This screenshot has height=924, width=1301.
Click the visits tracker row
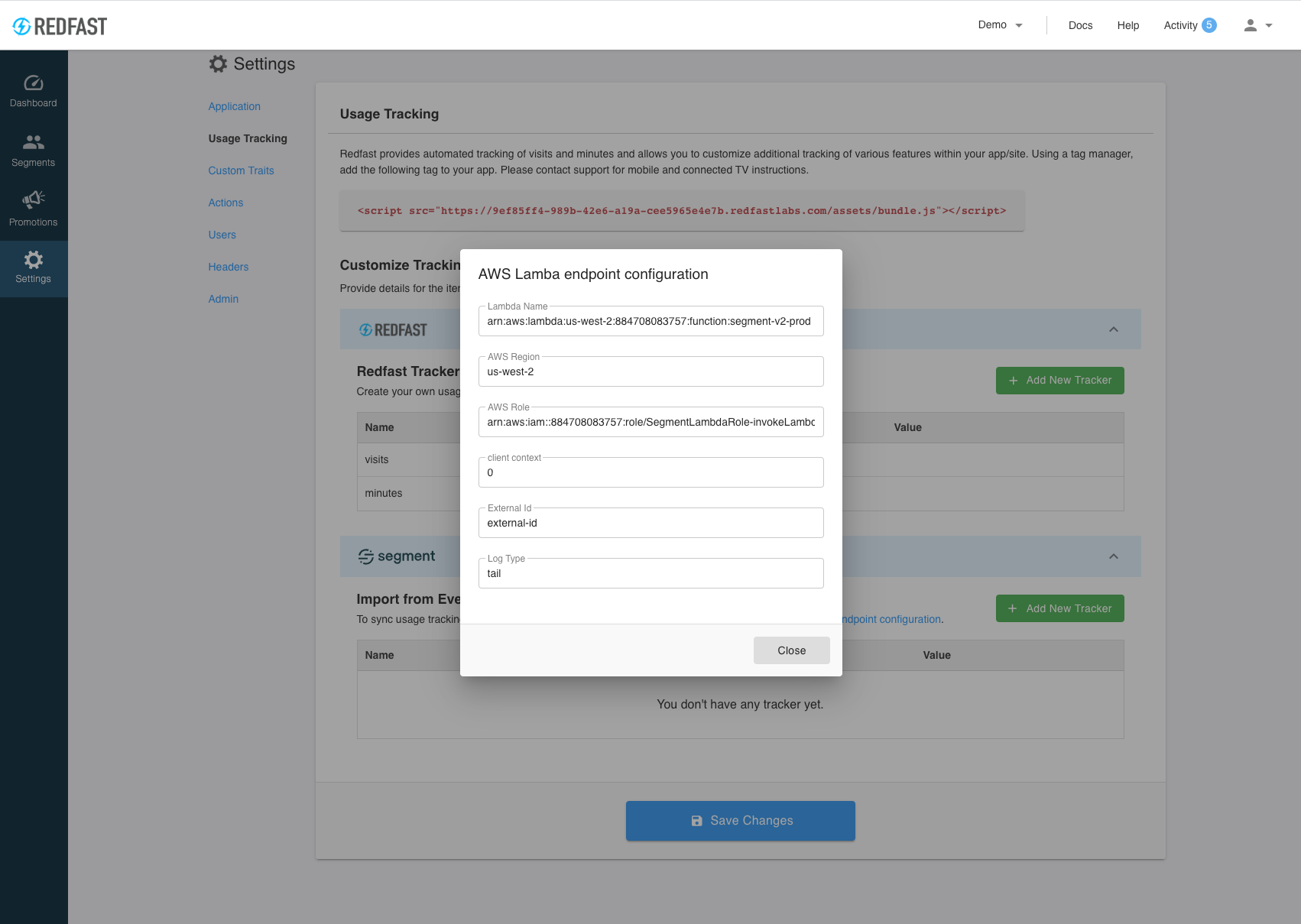click(740, 460)
